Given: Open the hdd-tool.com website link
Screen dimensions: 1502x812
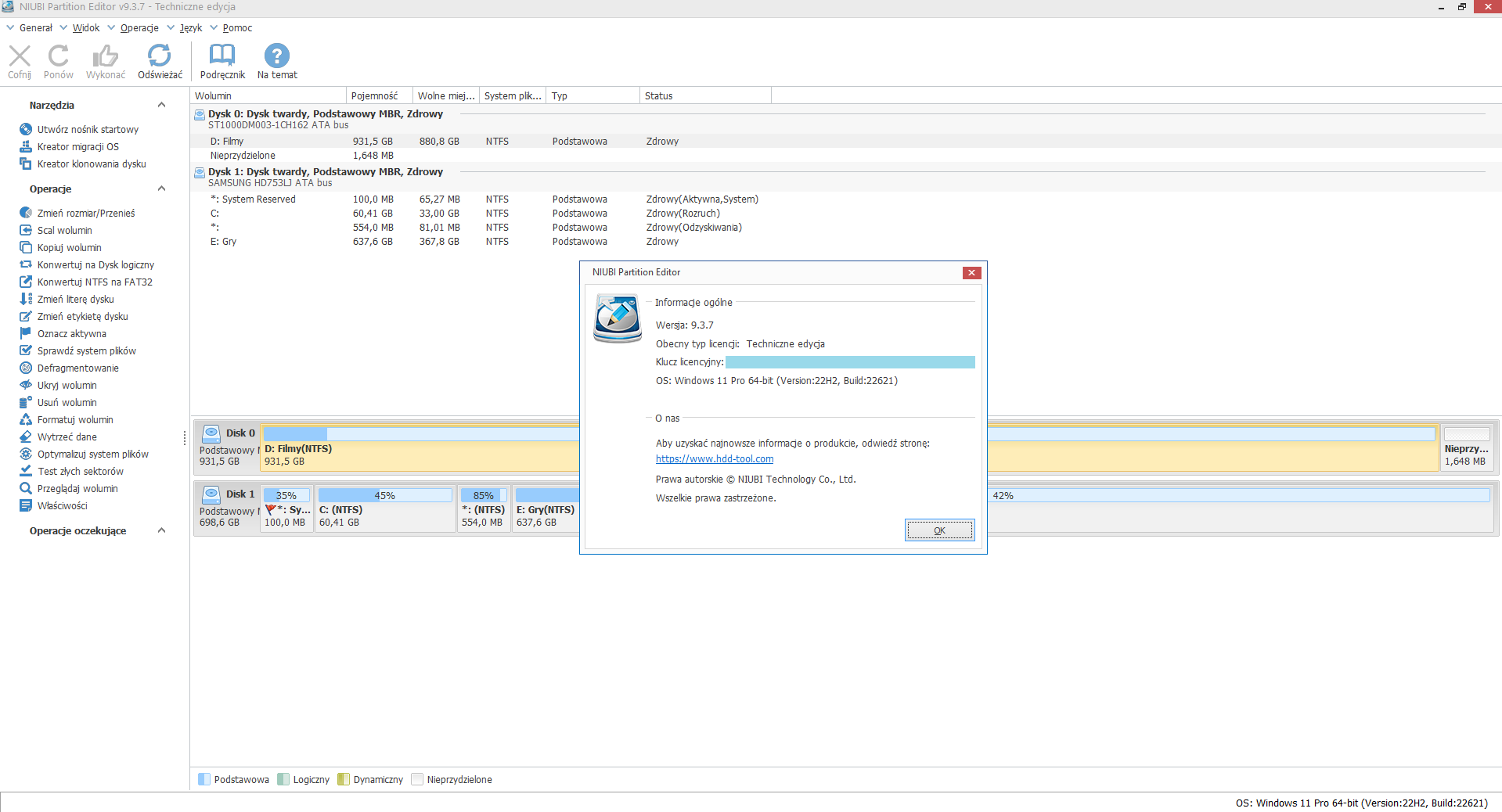Looking at the screenshot, I should point(715,459).
